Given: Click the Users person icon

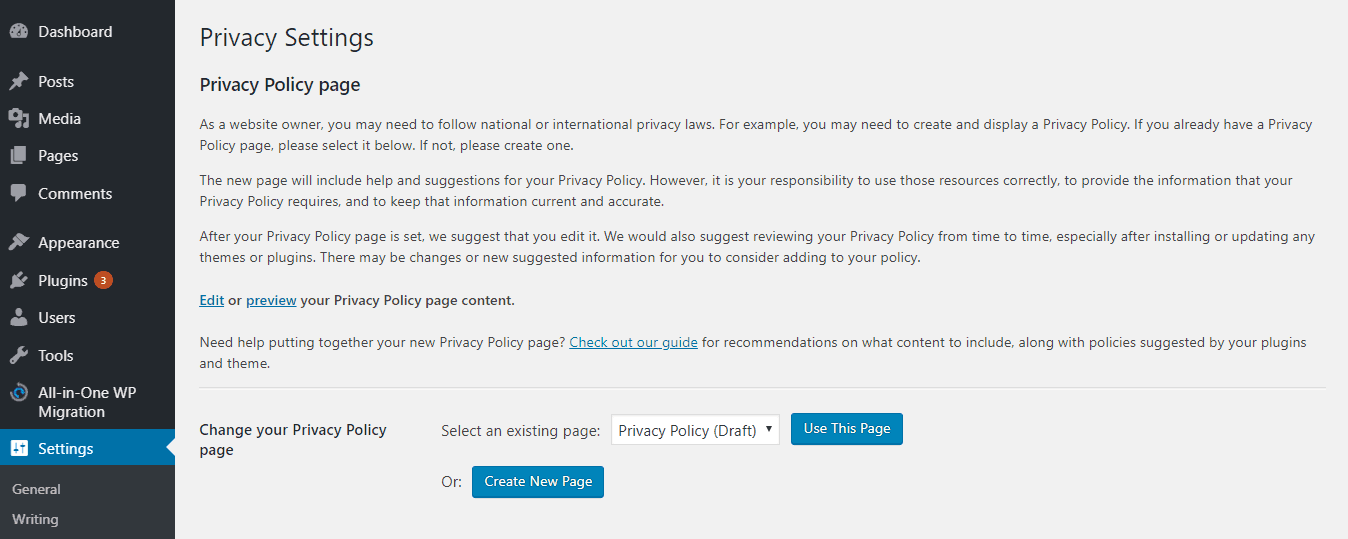Looking at the screenshot, I should [x=19, y=317].
